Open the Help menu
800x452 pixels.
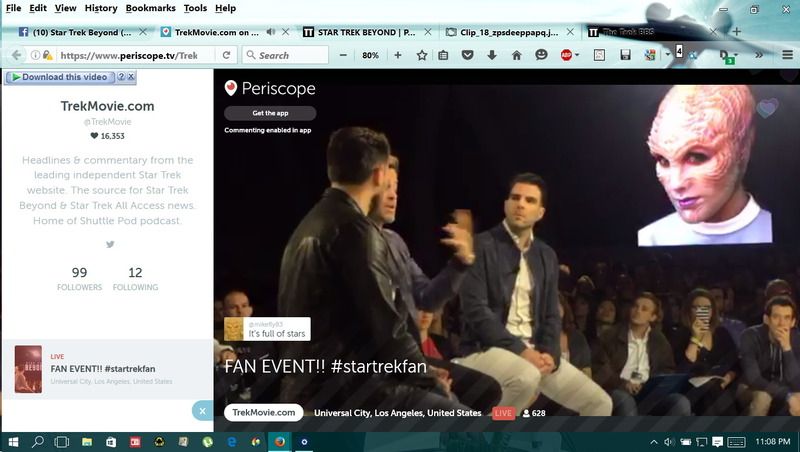(x=225, y=8)
